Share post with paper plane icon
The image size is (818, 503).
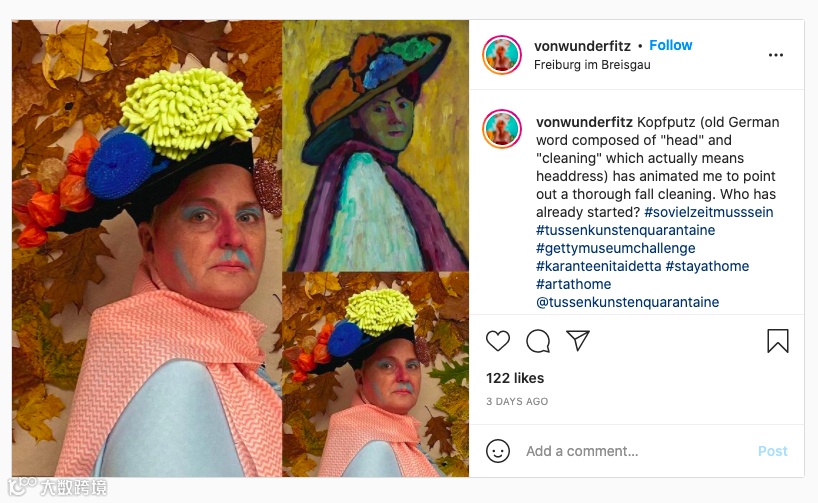[578, 341]
